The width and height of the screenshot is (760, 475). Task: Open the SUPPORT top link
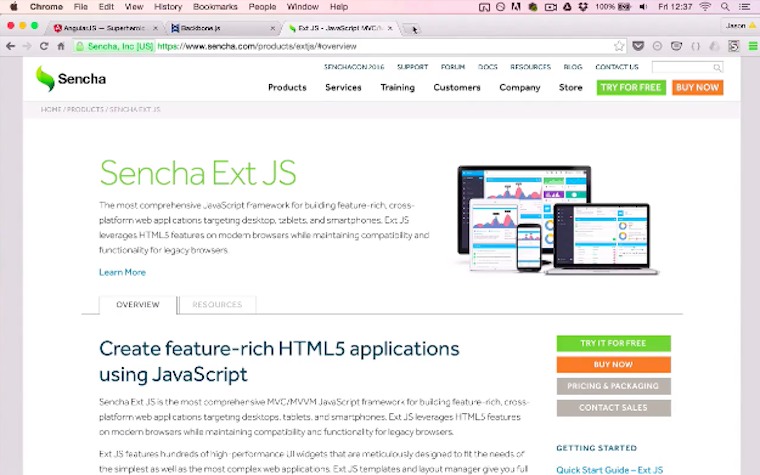[412, 67]
